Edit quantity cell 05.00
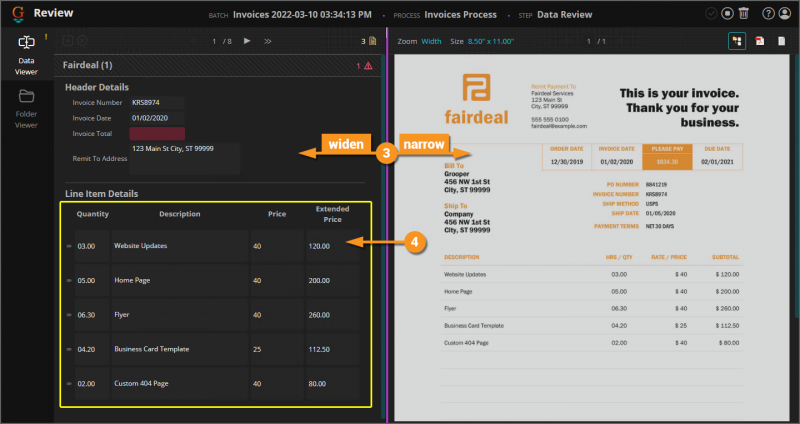The height and width of the screenshot is (424, 800). point(92,280)
